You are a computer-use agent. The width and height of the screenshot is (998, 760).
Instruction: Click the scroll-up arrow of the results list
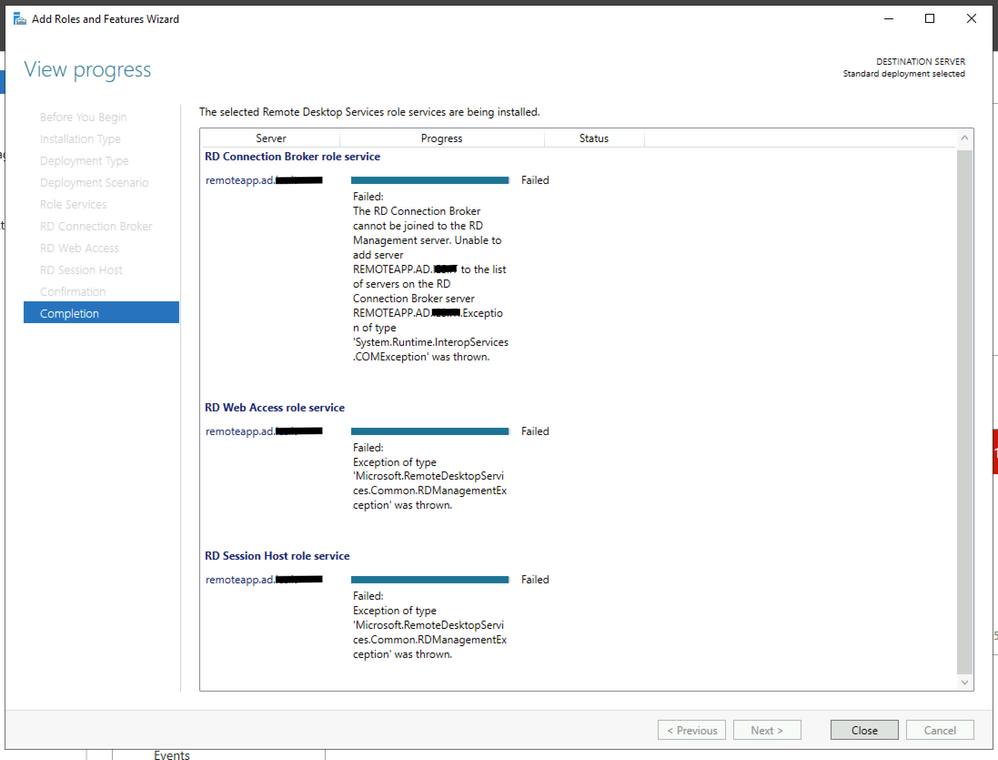pyautogui.click(x=964, y=137)
